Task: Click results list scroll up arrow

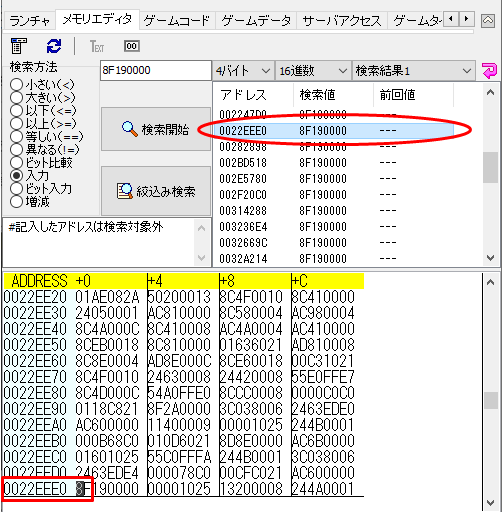Action: pyautogui.click(x=490, y=92)
